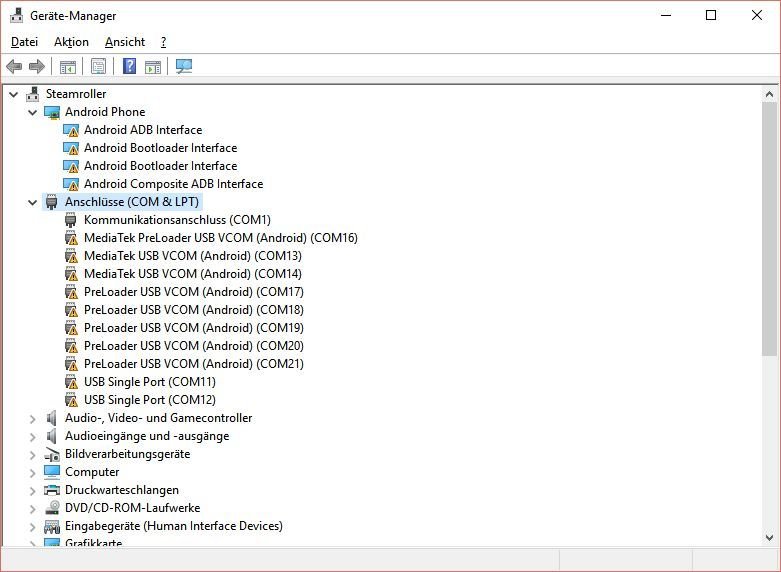Open Properties via toolbar sheet icon

coord(98,66)
